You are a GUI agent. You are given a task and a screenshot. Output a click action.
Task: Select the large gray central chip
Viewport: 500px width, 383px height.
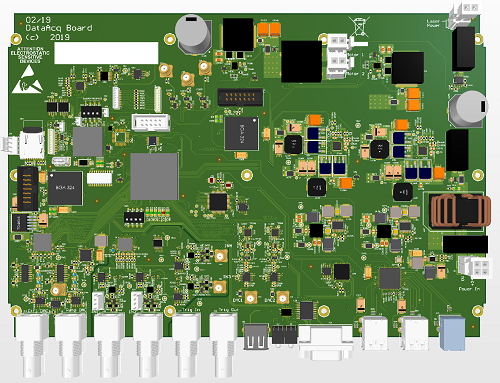[154, 177]
